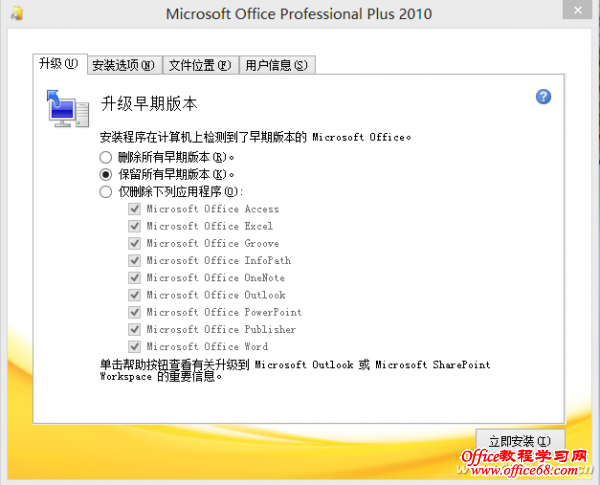Toggle the Microsoft Office InfoPath checkbox
The height and width of the screenshot is (485, 600).
click(134, 261)
